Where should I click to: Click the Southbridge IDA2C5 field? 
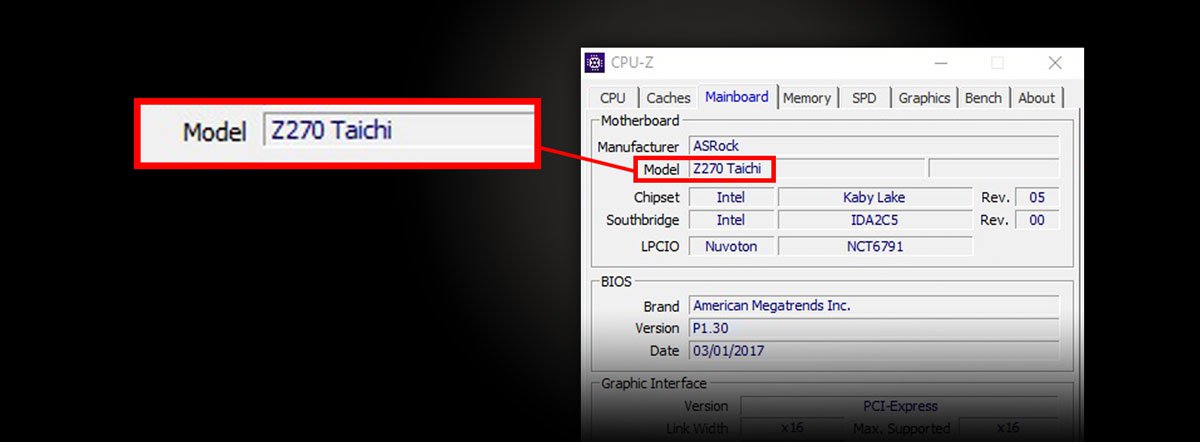point(874,220)
